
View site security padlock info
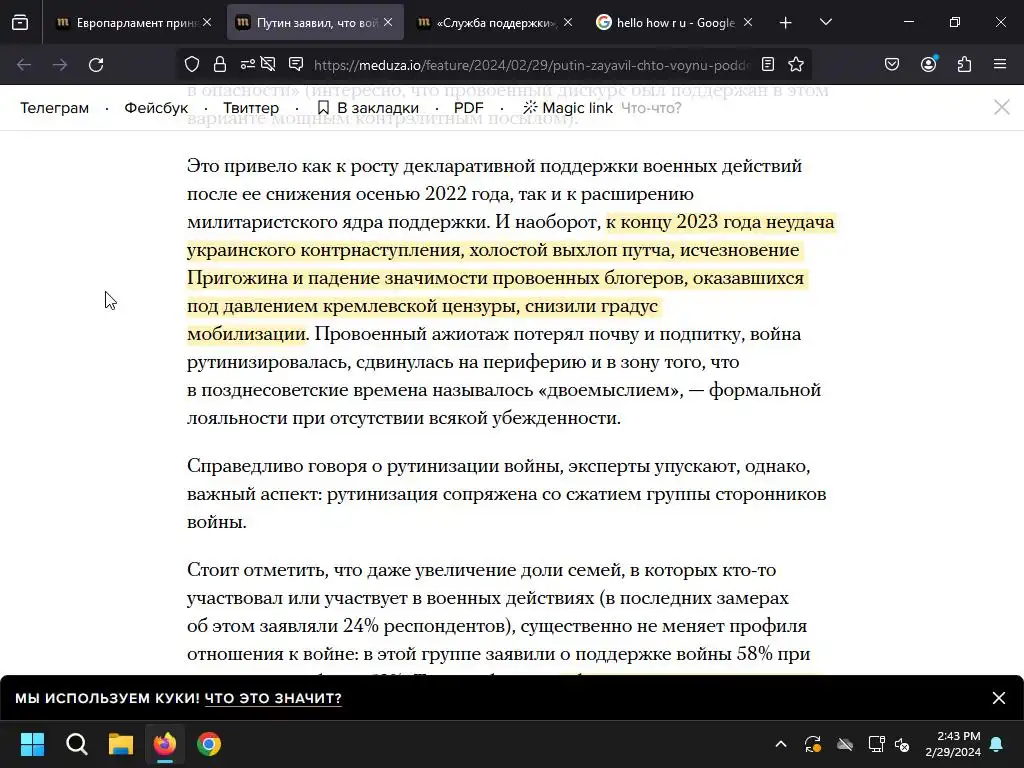point(219,64)
